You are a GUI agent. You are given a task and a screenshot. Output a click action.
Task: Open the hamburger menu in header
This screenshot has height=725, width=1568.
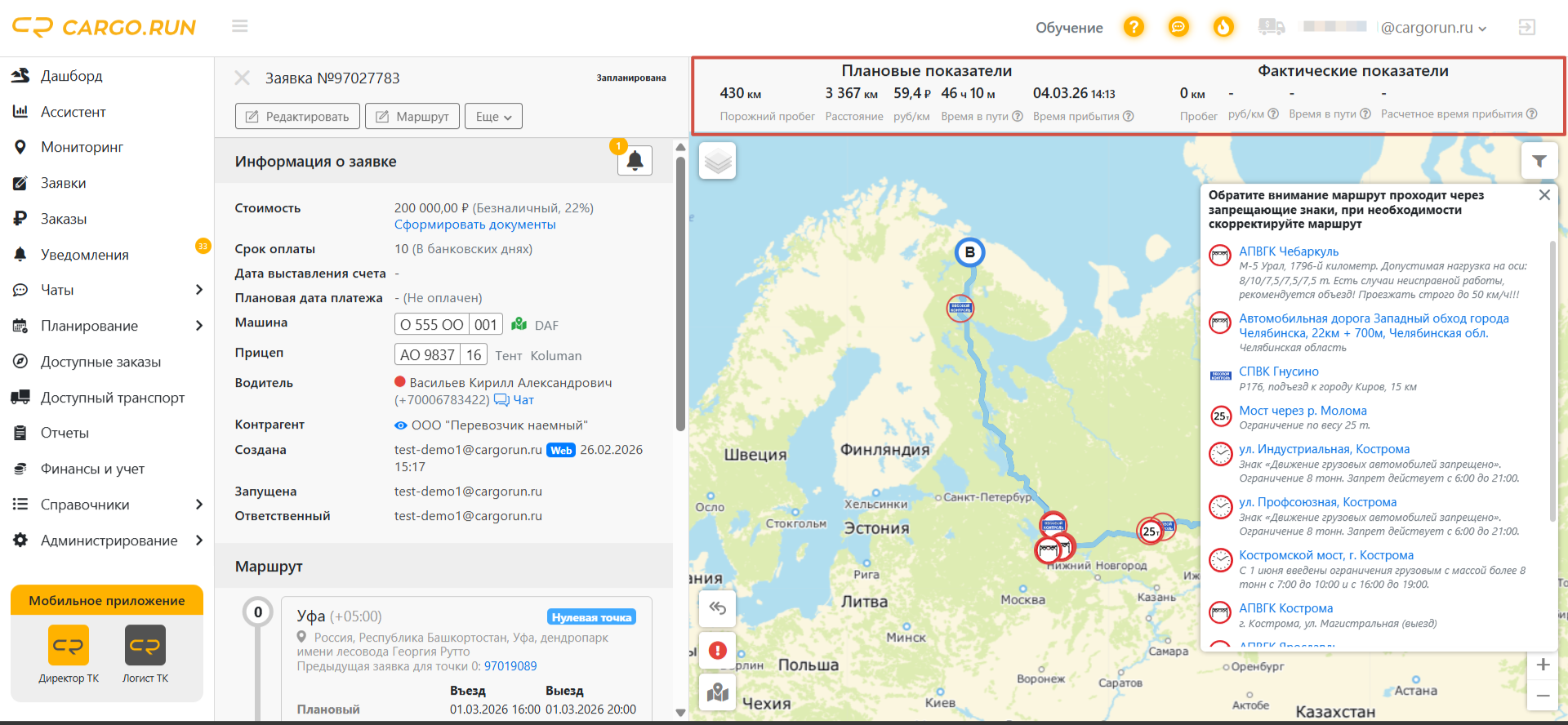[x=239, y=26]
